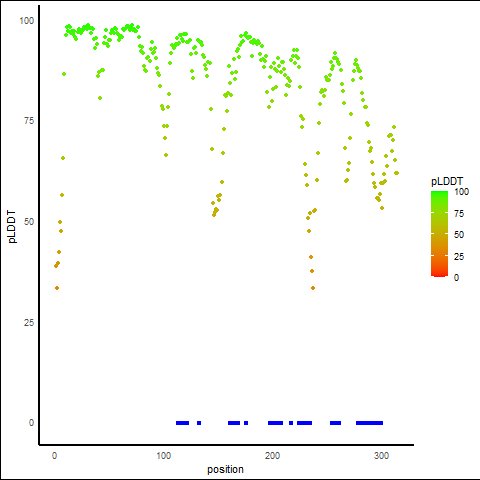This screenshot has height=480, width=480.
Task: Click the rotated y-axis title pLDDT
Action: pyautogui.click(x=12, y=227)
